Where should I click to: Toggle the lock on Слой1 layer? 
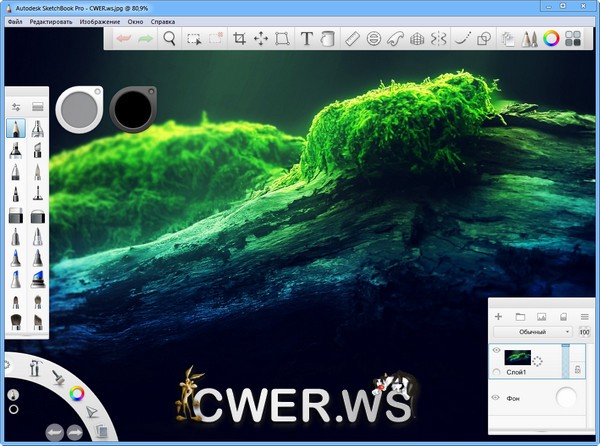[576, 370]
